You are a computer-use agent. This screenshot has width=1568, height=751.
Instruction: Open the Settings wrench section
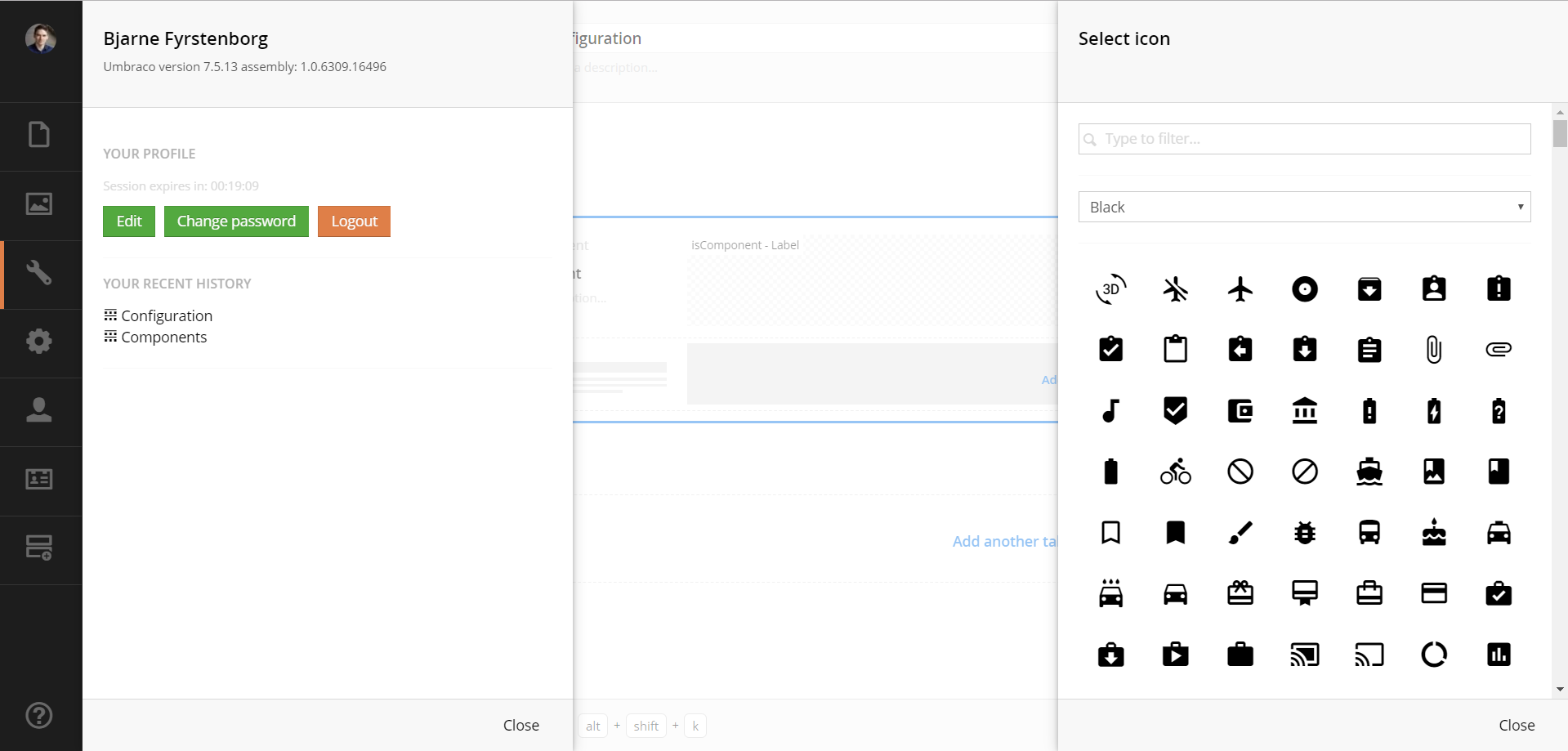39,273
